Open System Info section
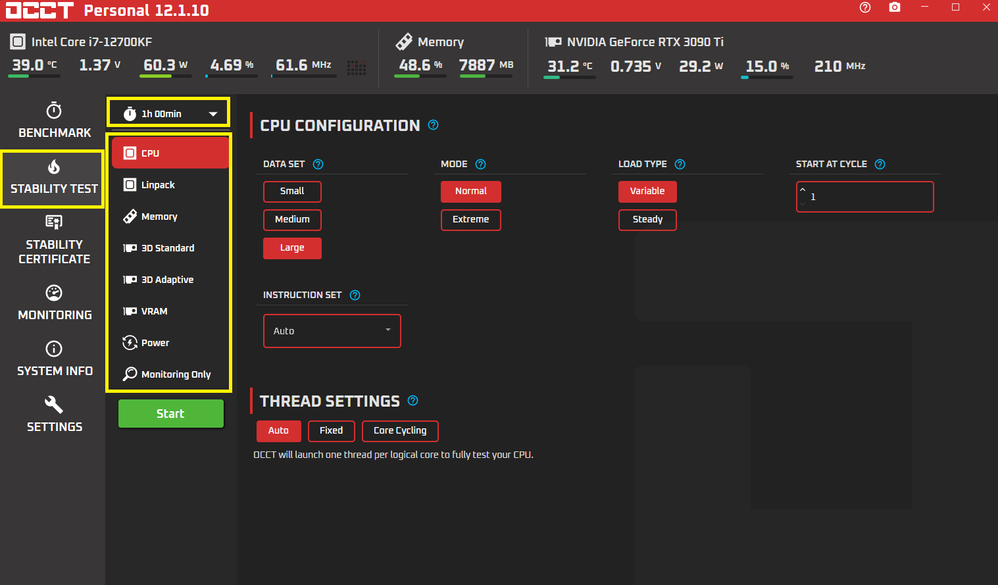The image size is (998, 585). point(54,359)
